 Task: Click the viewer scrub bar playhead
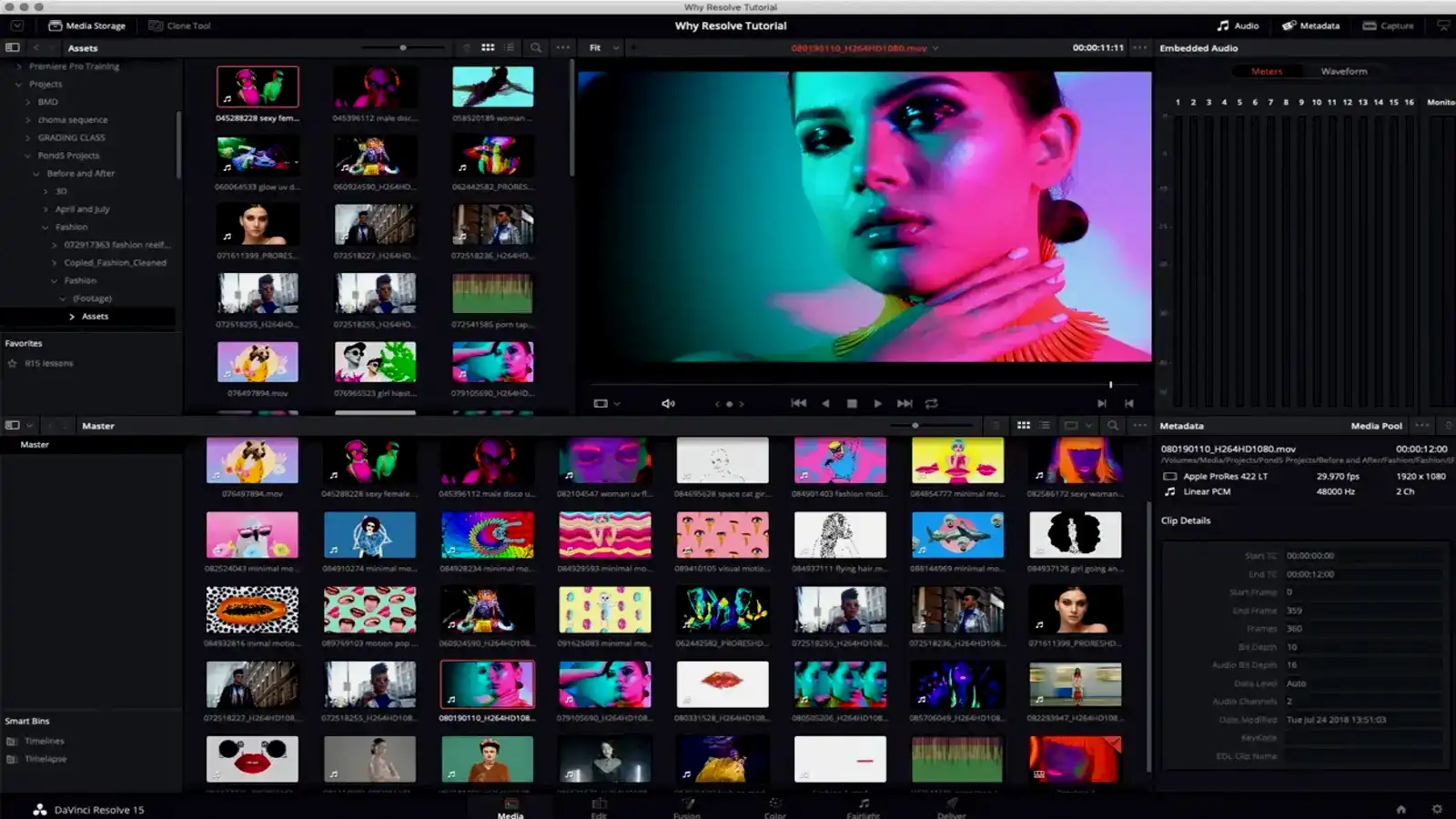(x=1110, y=384)
